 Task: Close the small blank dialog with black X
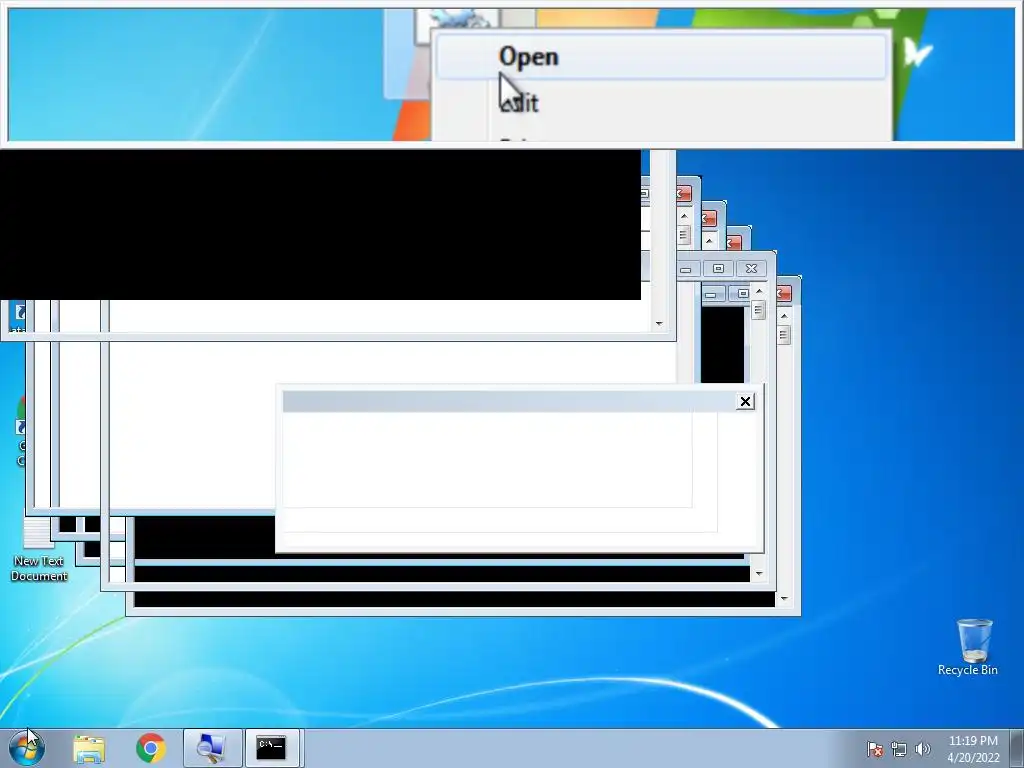click(745, 402)
